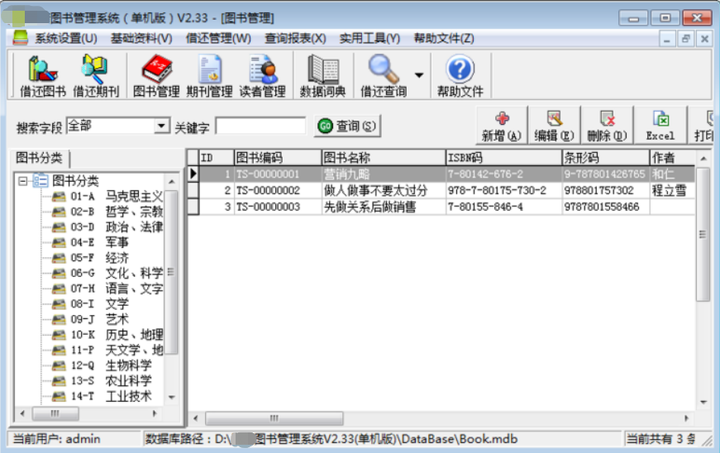Click the 关键字 input field
Viewport: 720px width, 453px height.
click(x=260, y=126)
